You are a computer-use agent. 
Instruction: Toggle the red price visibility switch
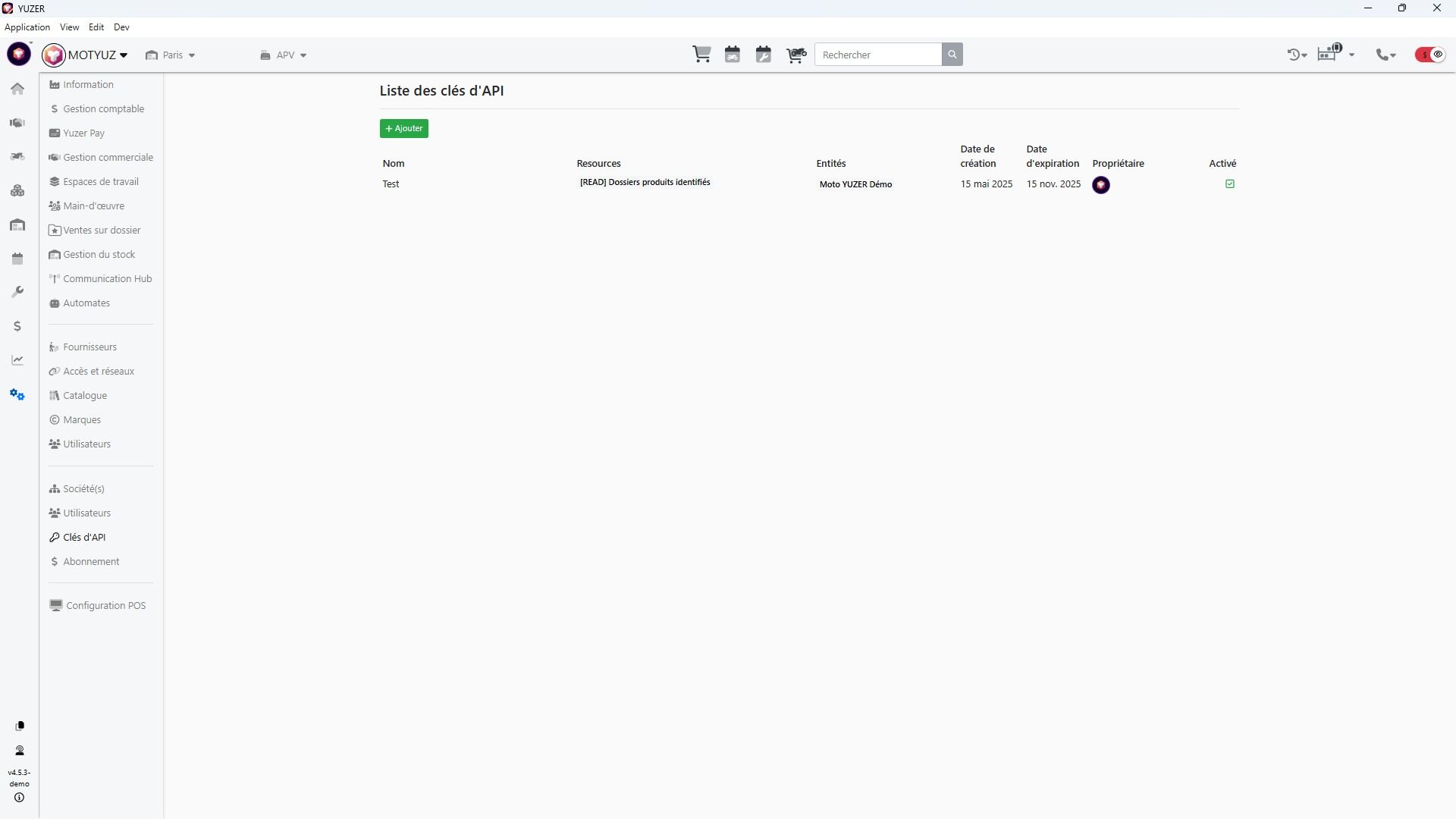pos(1430,55)
